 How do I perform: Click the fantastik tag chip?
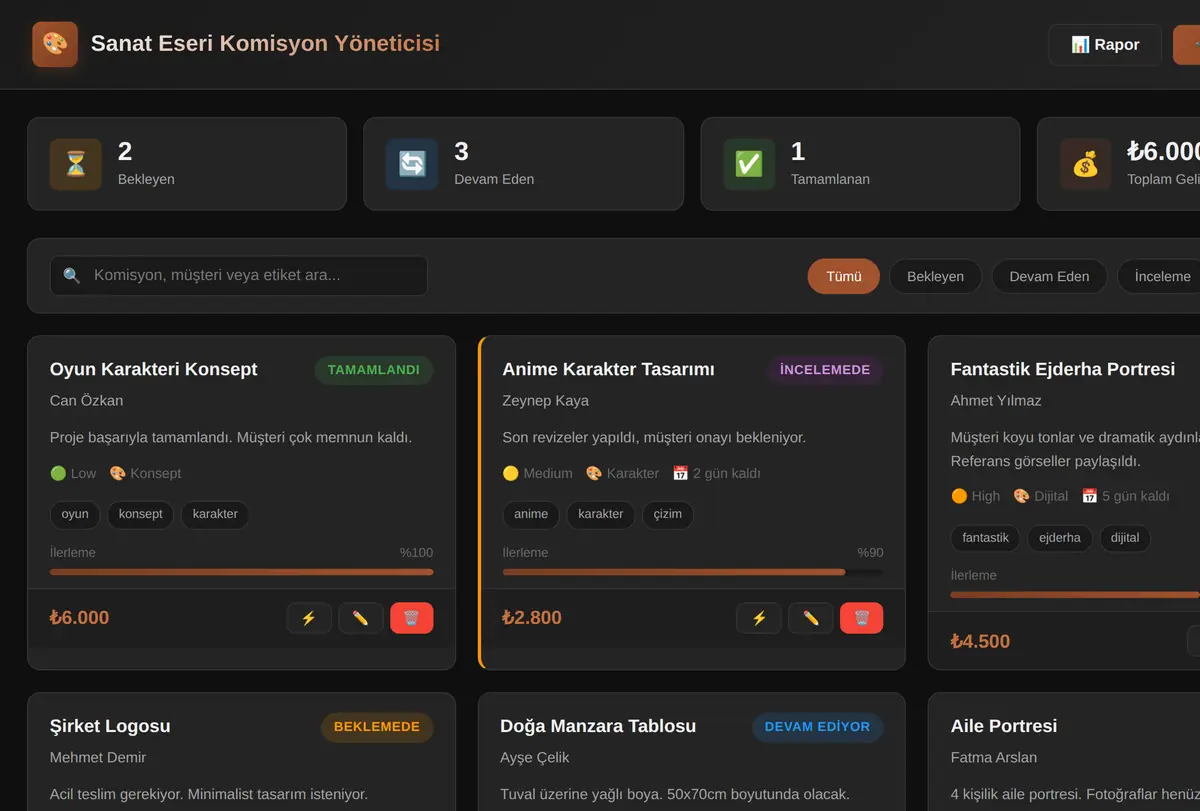986,538
